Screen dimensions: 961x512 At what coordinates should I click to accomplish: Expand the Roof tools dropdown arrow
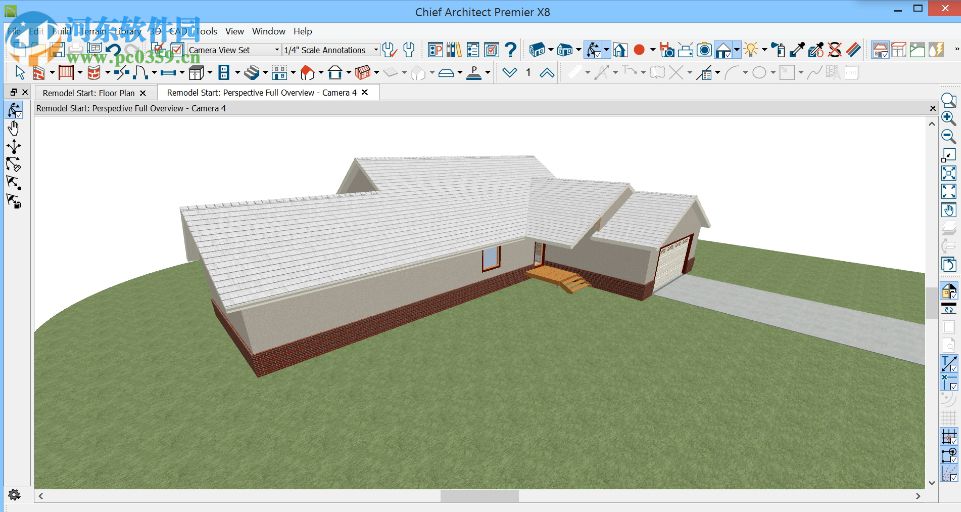(x=321, y=74)
